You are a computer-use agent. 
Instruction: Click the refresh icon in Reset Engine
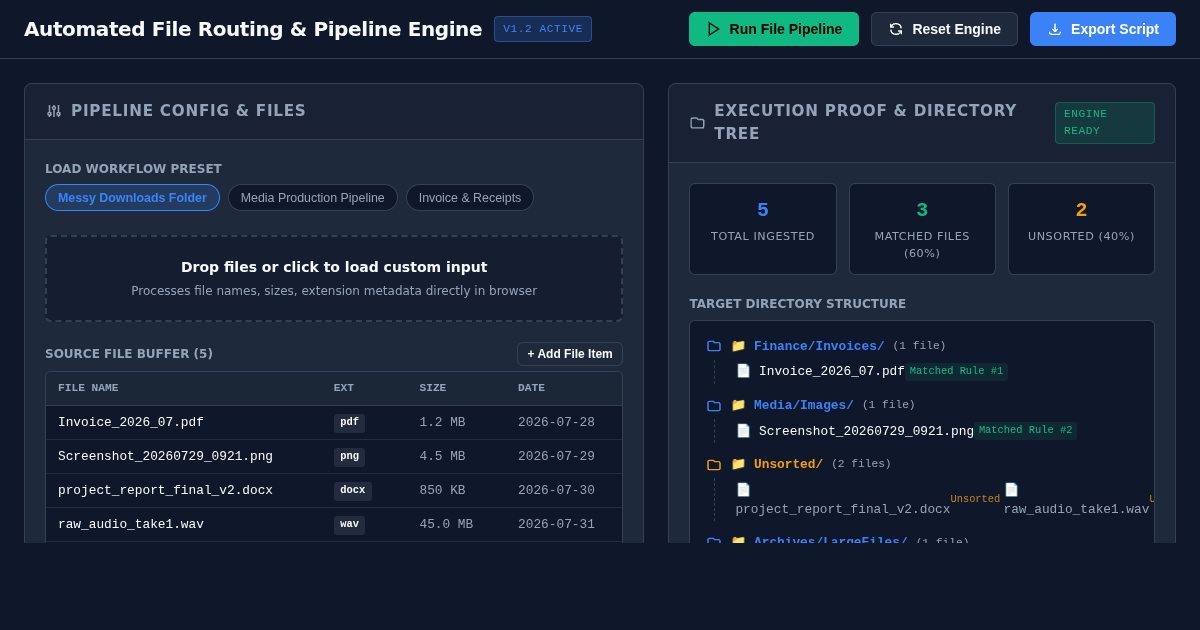[x=896, y=29]
